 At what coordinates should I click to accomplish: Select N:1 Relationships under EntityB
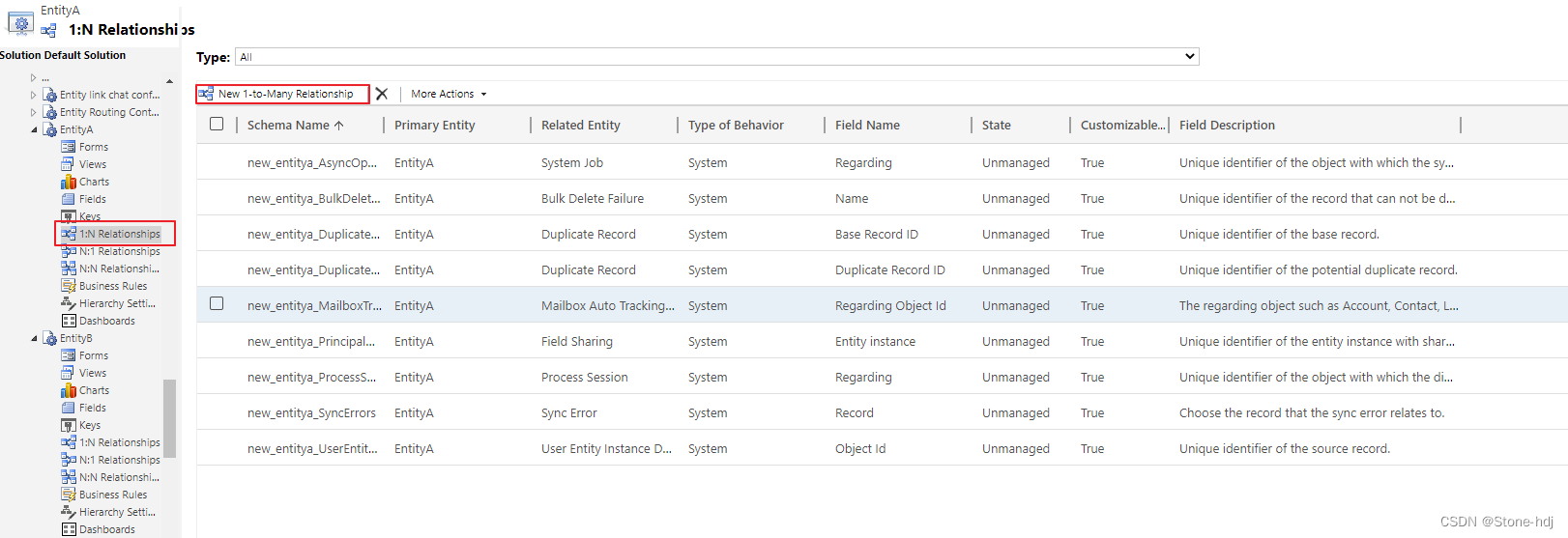(x=120, y=460)
